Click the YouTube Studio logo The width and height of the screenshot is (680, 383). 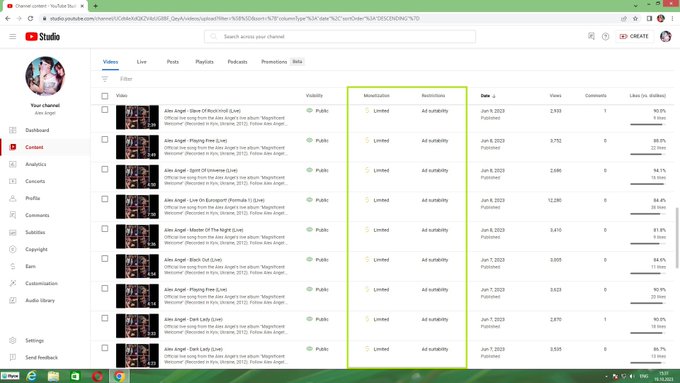[42, 36]
